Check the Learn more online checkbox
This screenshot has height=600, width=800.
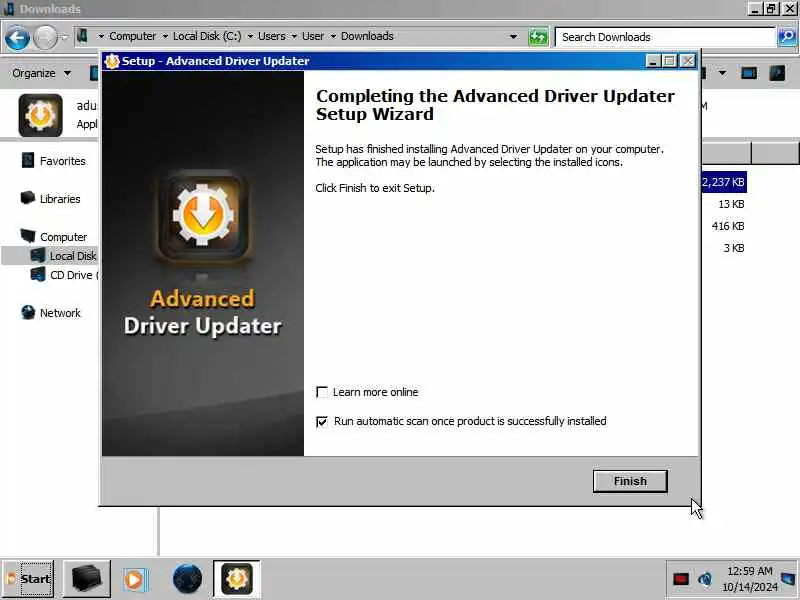pyautogui.click(x=322, y=392)
